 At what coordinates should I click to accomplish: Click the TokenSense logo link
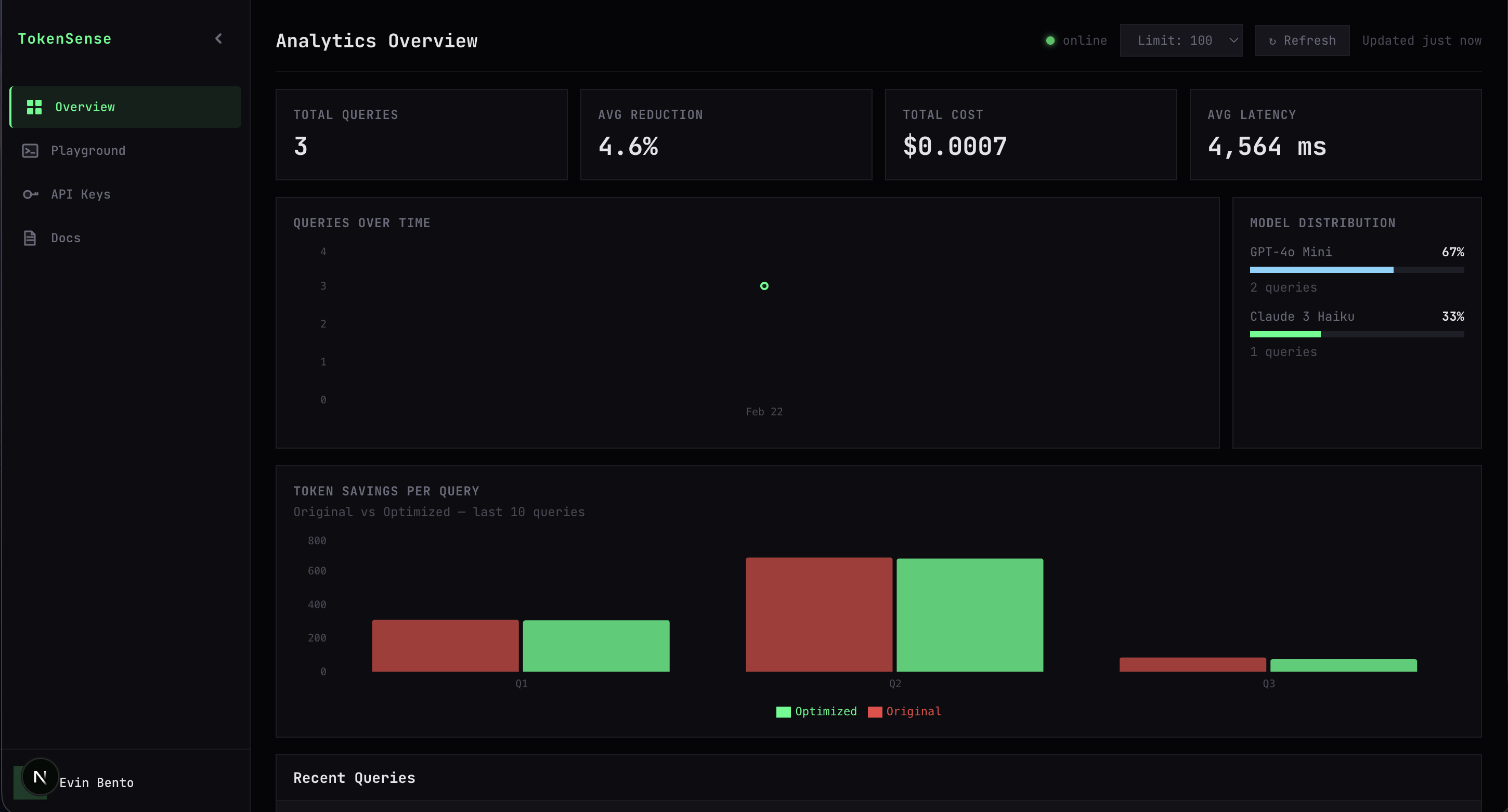click(x=64, y=38)
